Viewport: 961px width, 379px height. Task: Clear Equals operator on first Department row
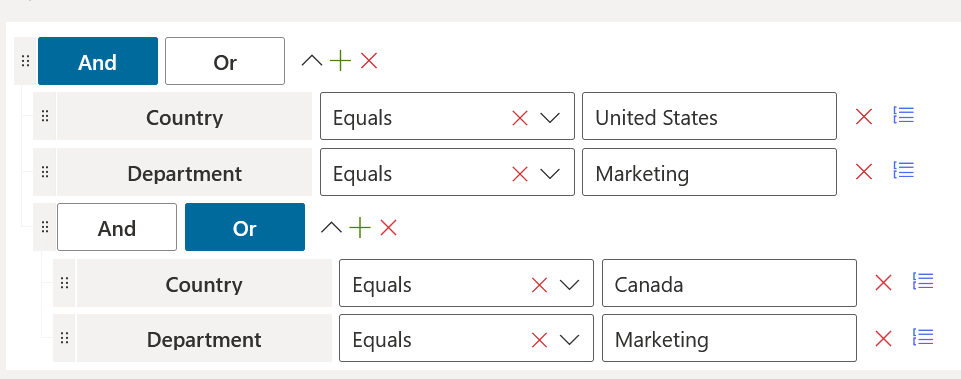point(520,174)
